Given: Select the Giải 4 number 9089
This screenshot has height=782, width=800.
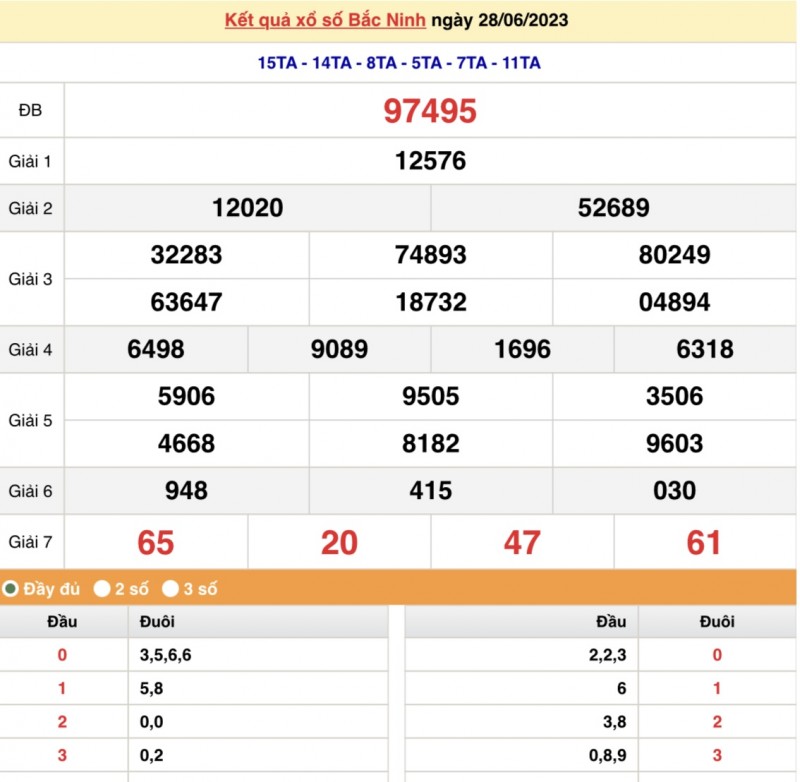Looking at the screenshot, I should tap(339, 349).
